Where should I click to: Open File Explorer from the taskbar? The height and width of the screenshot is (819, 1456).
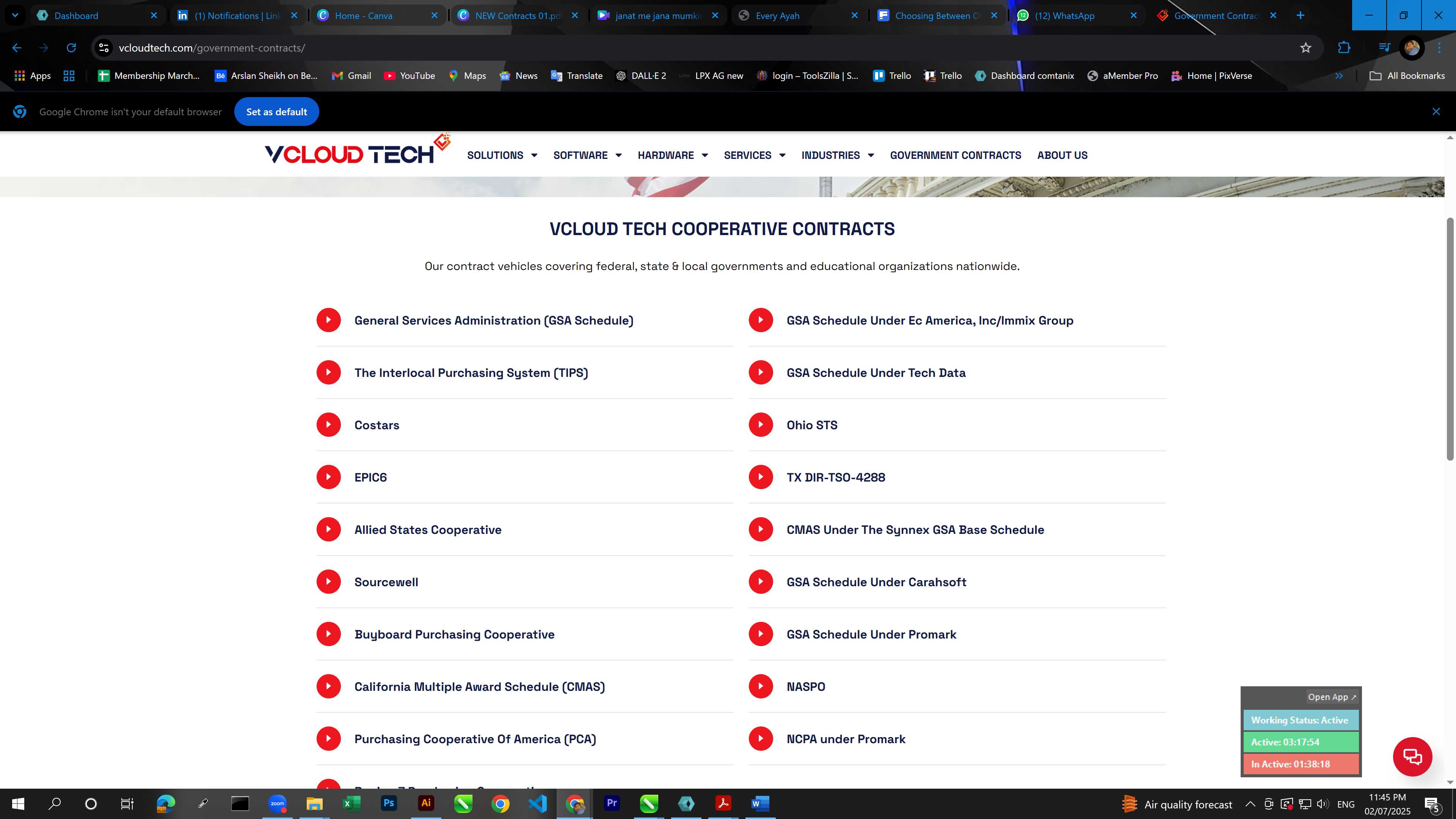[314, 804]
